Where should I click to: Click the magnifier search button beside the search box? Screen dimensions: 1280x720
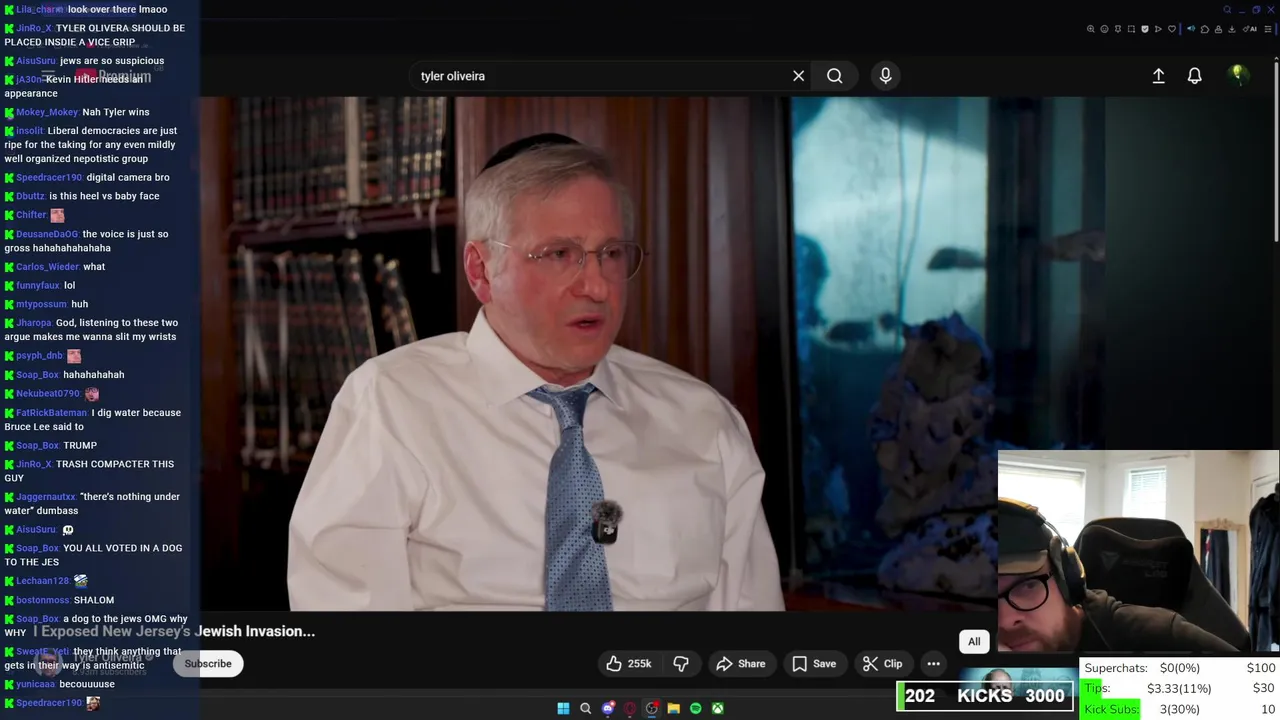[x=834, y=76]
